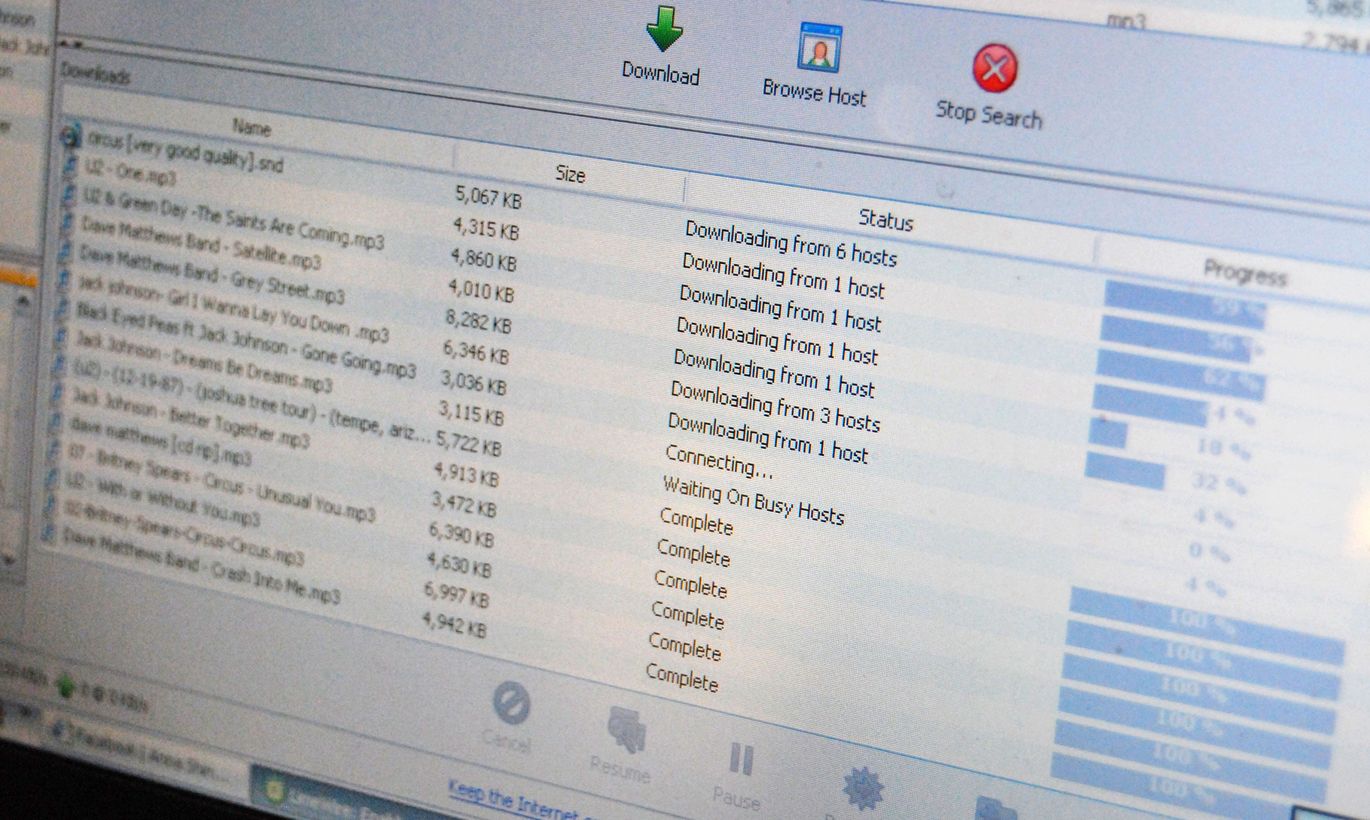Click the Pause download icon

[x=741, y=759]
